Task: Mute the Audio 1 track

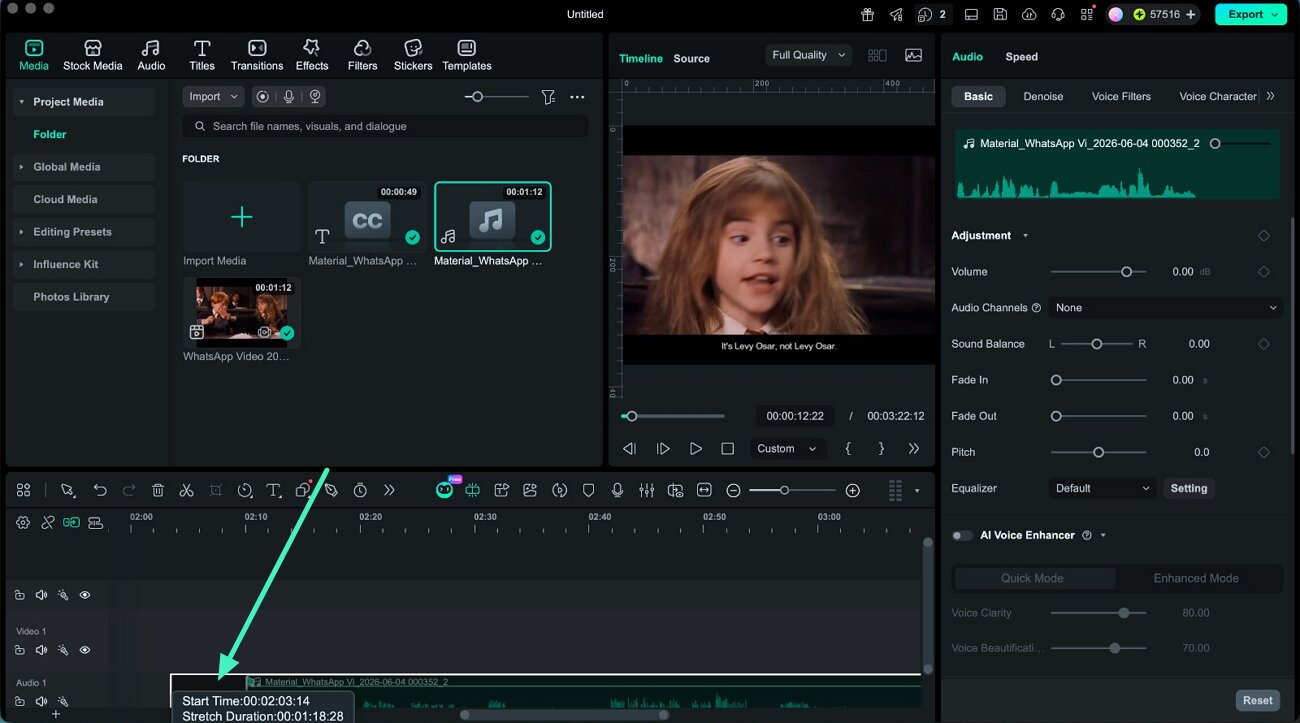Action: [41, 701]
